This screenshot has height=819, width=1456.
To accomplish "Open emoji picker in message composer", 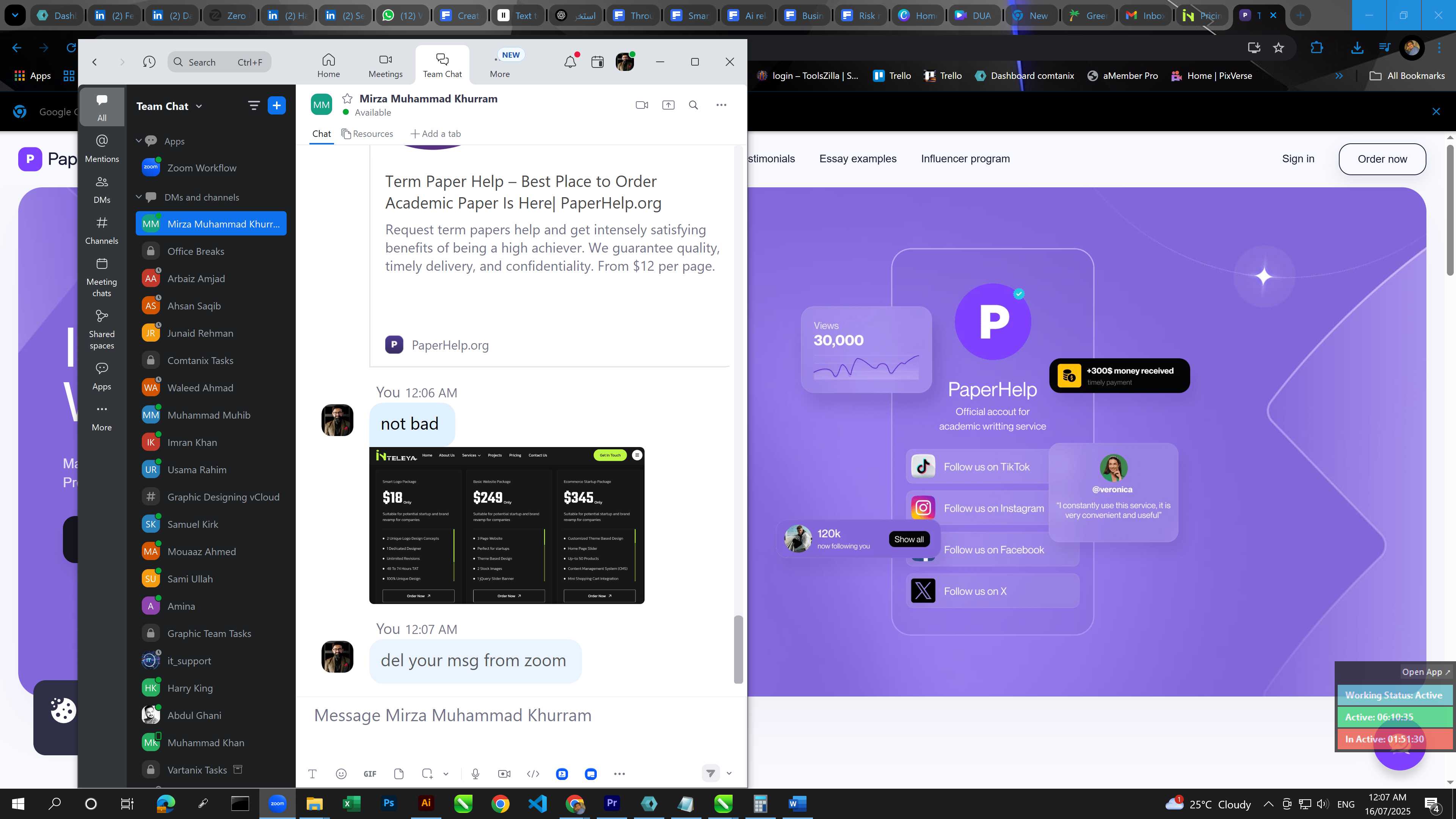I will coord(341,774).
